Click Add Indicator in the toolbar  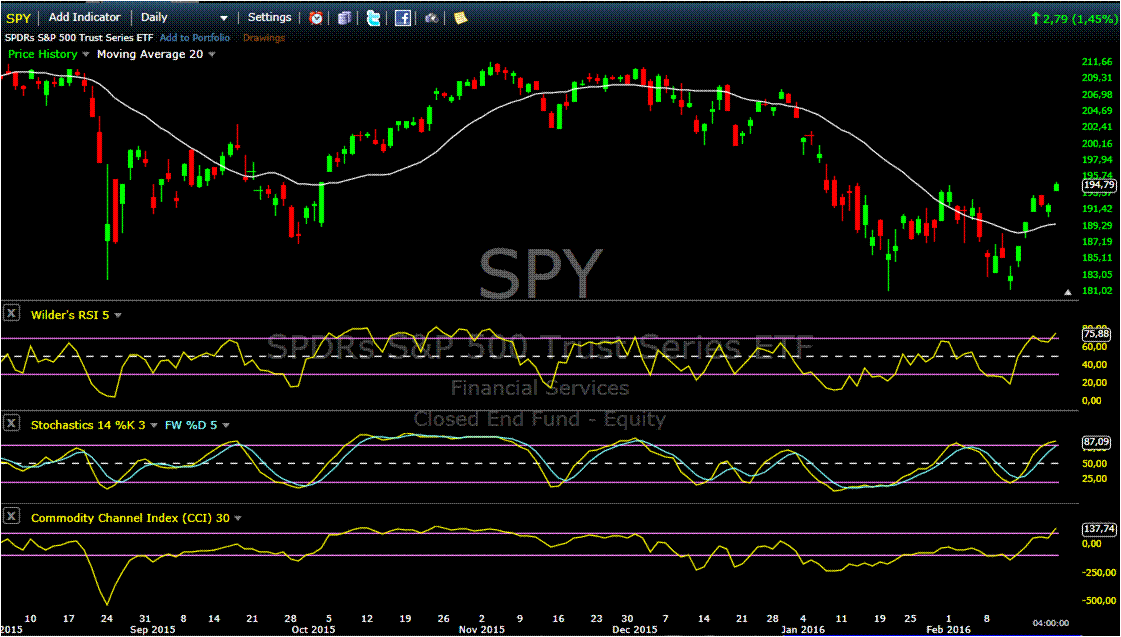(84, 17)
